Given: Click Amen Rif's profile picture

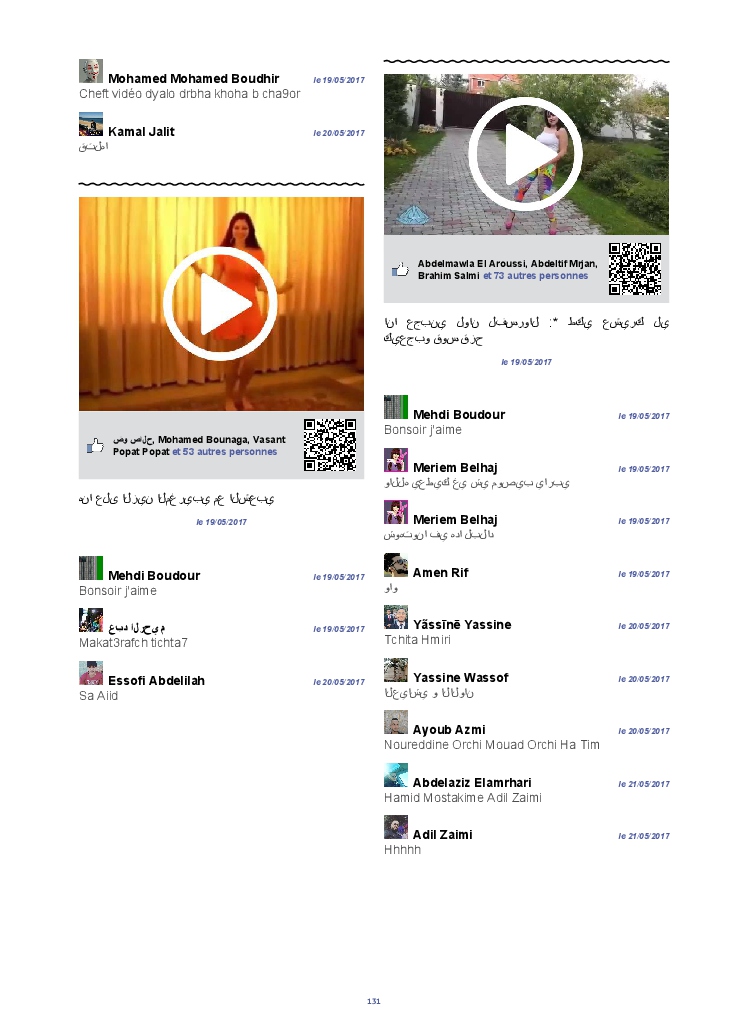Looking at the screenshot, I should click(396, 565).
